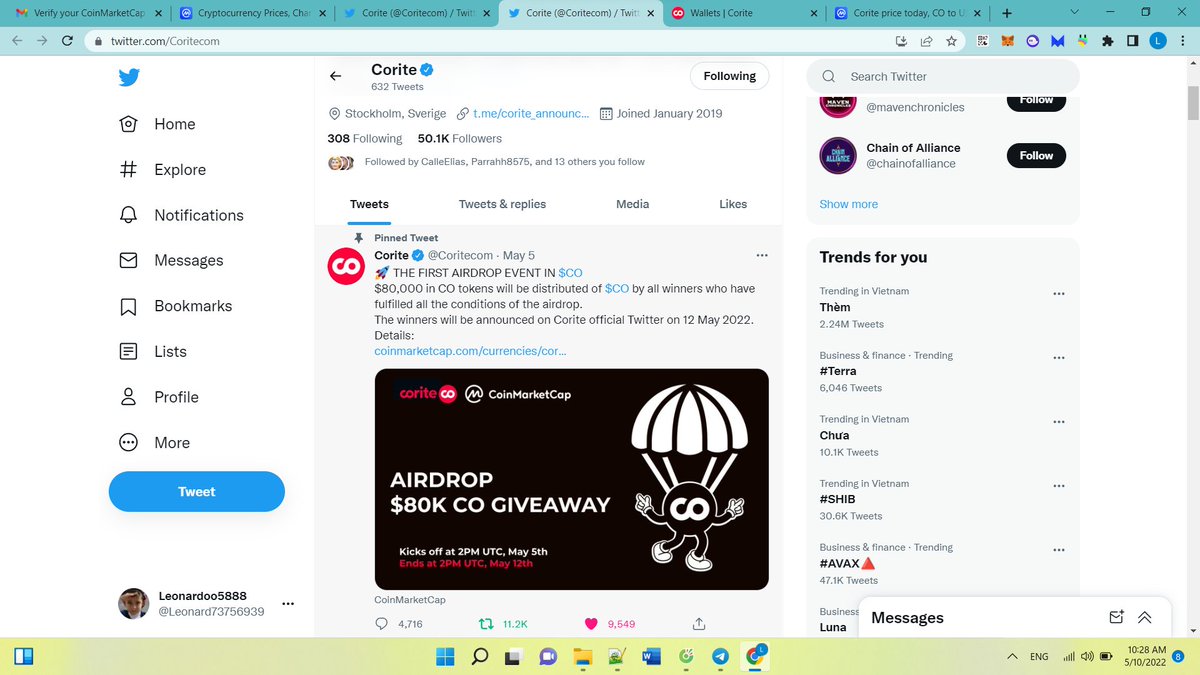Open account menu dots beside Leonardoo5888
This screenshot has width=1200, height=675.
click(288, 603)
